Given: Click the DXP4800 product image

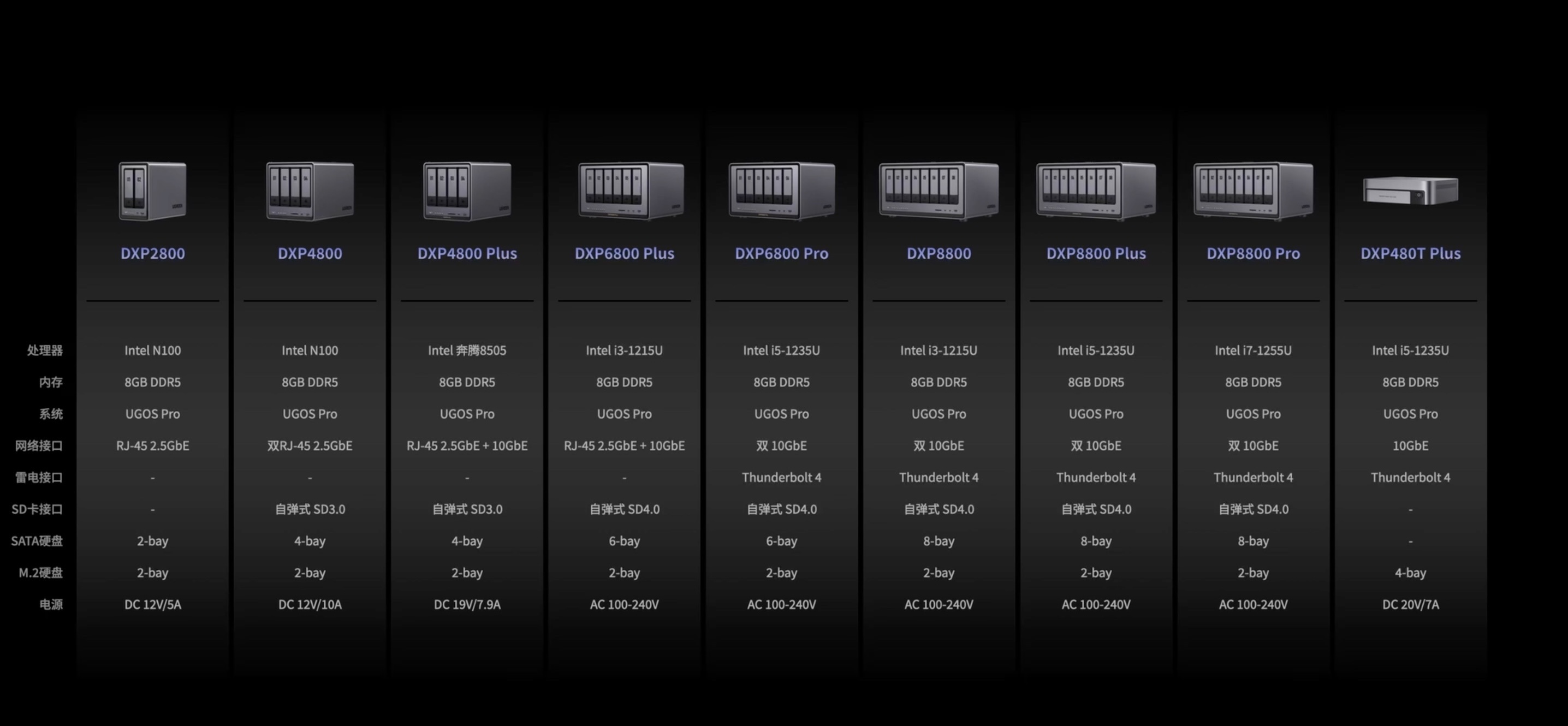Looking at the screenshot, I should (310, 191).
